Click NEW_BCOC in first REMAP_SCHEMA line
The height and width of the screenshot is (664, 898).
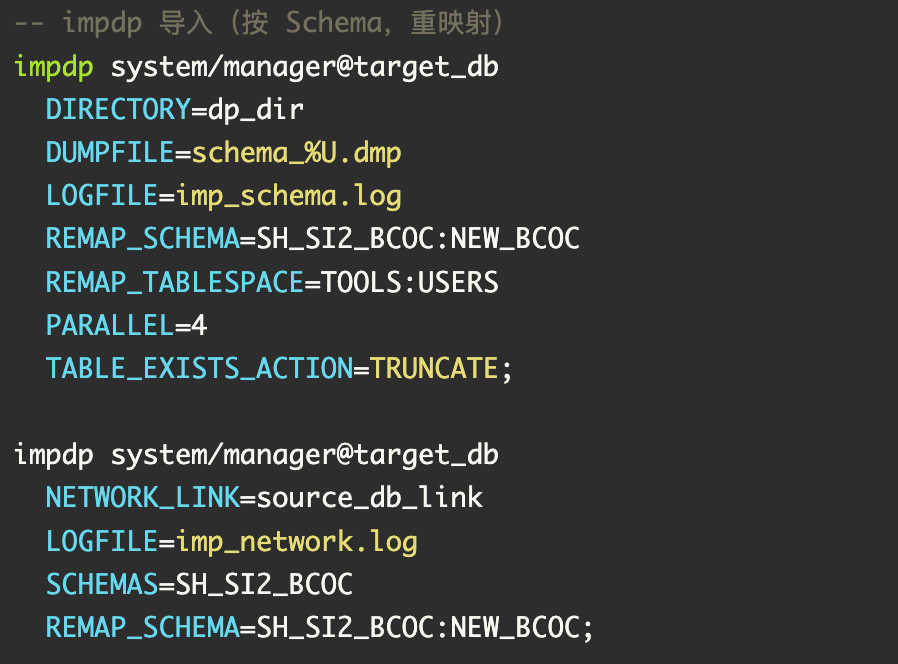coord(515,239)
